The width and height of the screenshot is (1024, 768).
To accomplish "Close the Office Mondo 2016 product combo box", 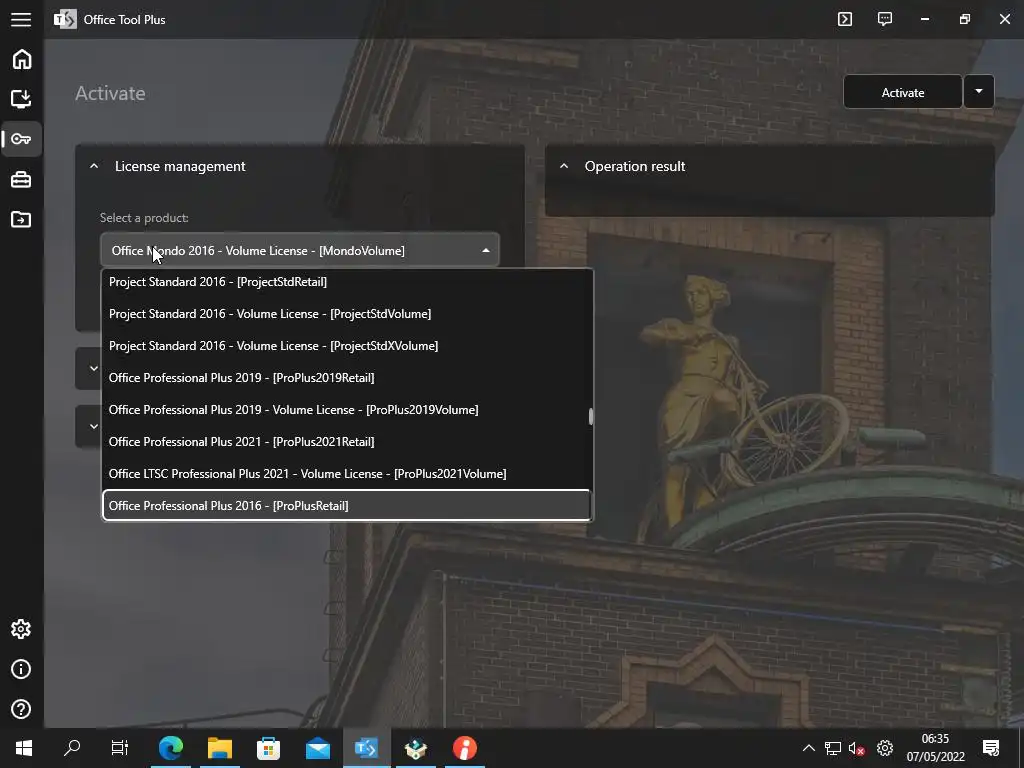I will (x=300, y=250).
